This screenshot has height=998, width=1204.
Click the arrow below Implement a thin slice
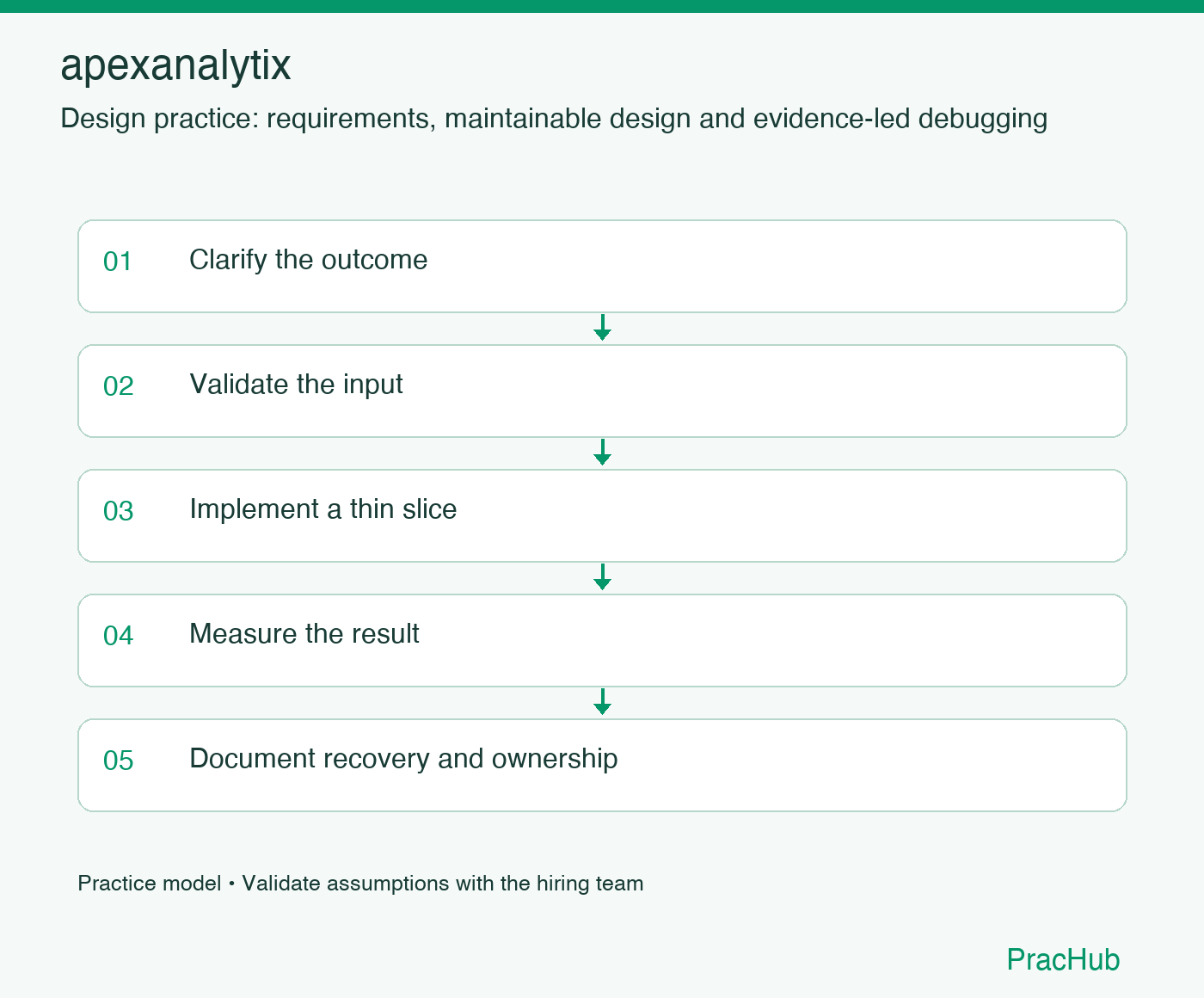[x=602, y=577]
